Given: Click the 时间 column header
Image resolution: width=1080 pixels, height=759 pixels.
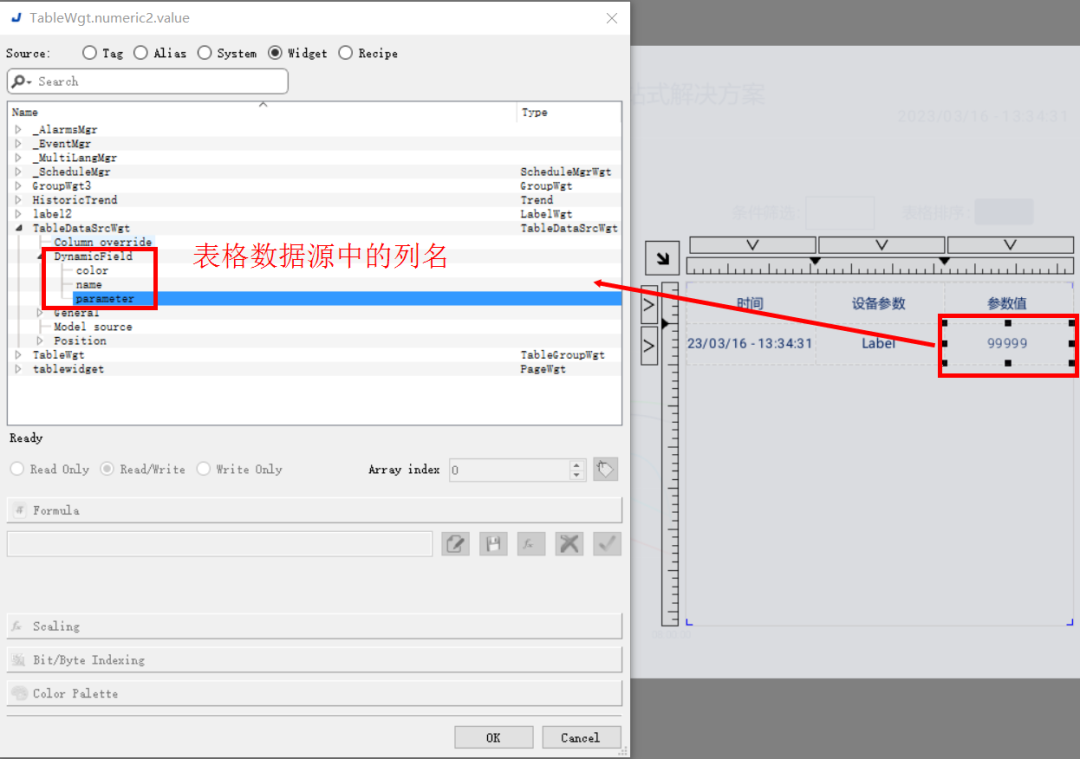Looking at the screenshot, I should tap(750, 304).
